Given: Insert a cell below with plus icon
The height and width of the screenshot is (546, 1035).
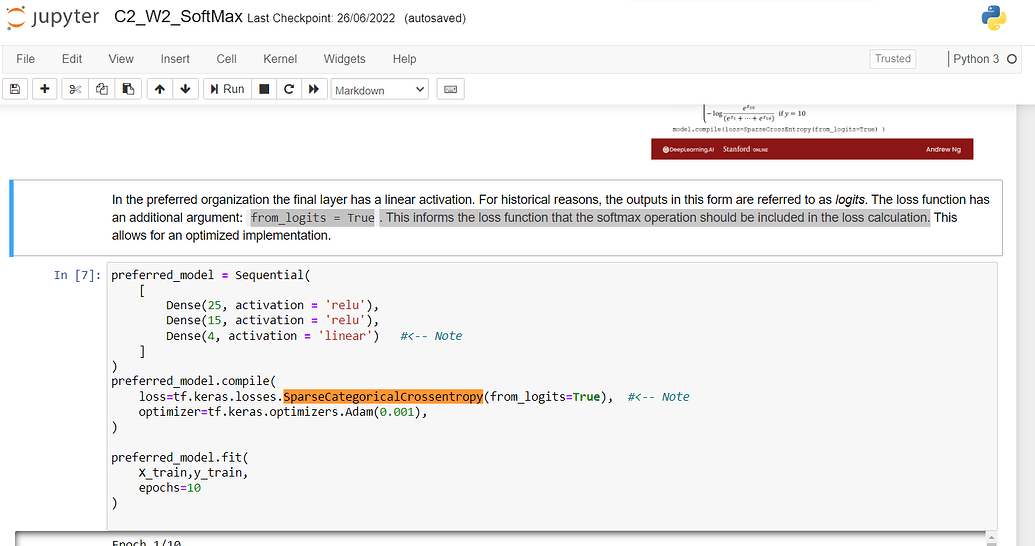Looking at the screenshot, I should point(45,89).
